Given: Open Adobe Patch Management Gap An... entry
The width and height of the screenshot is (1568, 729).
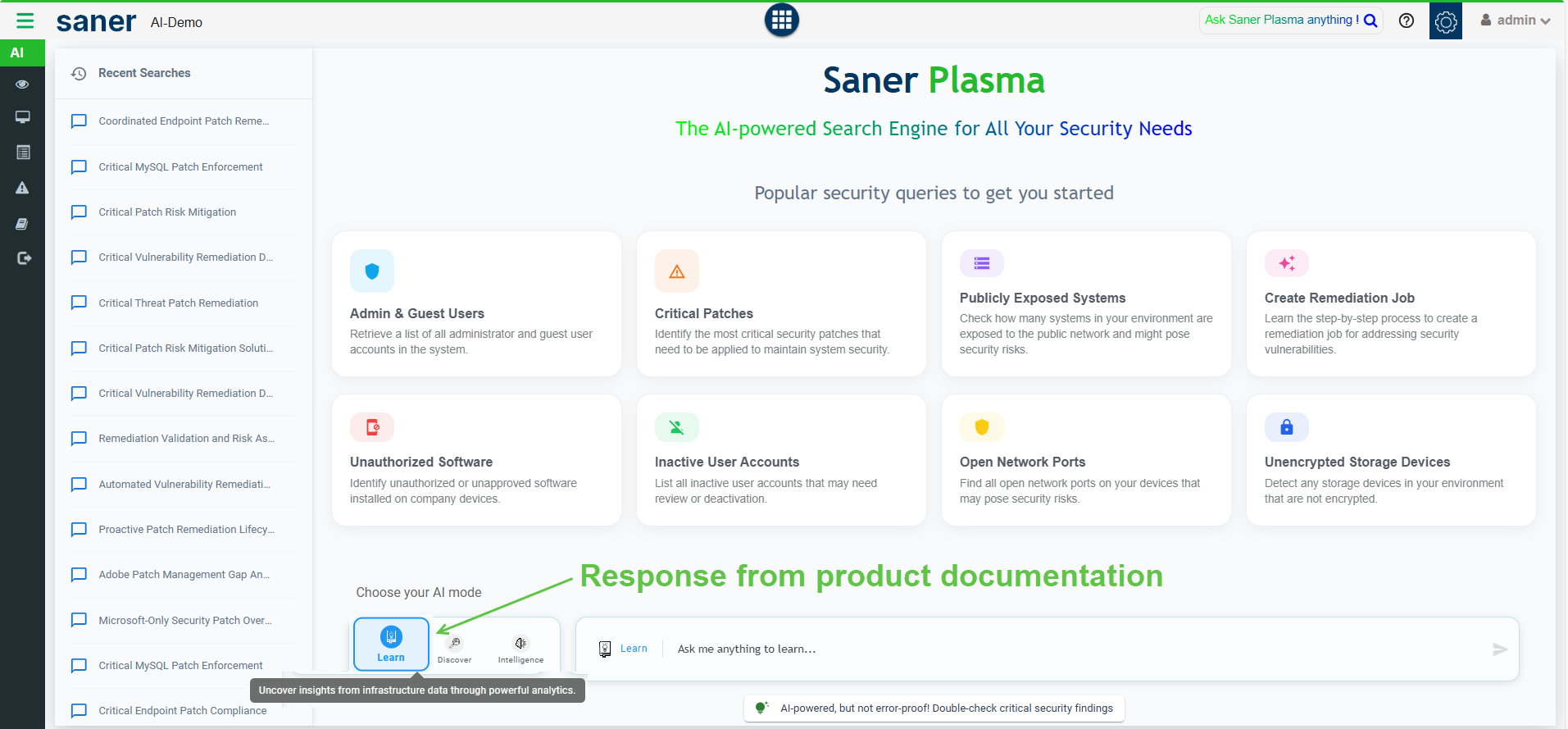Looking at the screenshot, I should [x=184, y=575].
